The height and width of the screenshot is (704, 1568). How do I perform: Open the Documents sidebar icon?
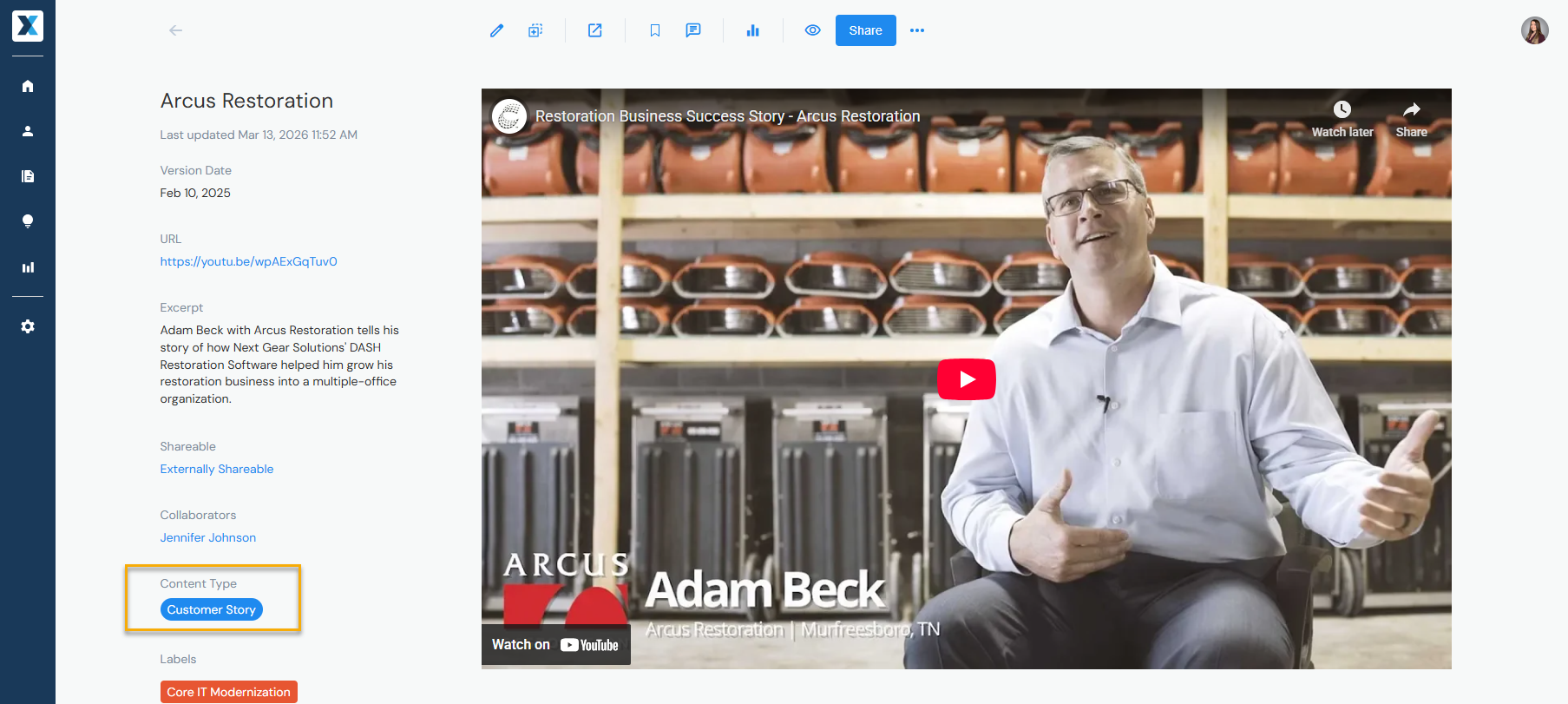[28, 176]
